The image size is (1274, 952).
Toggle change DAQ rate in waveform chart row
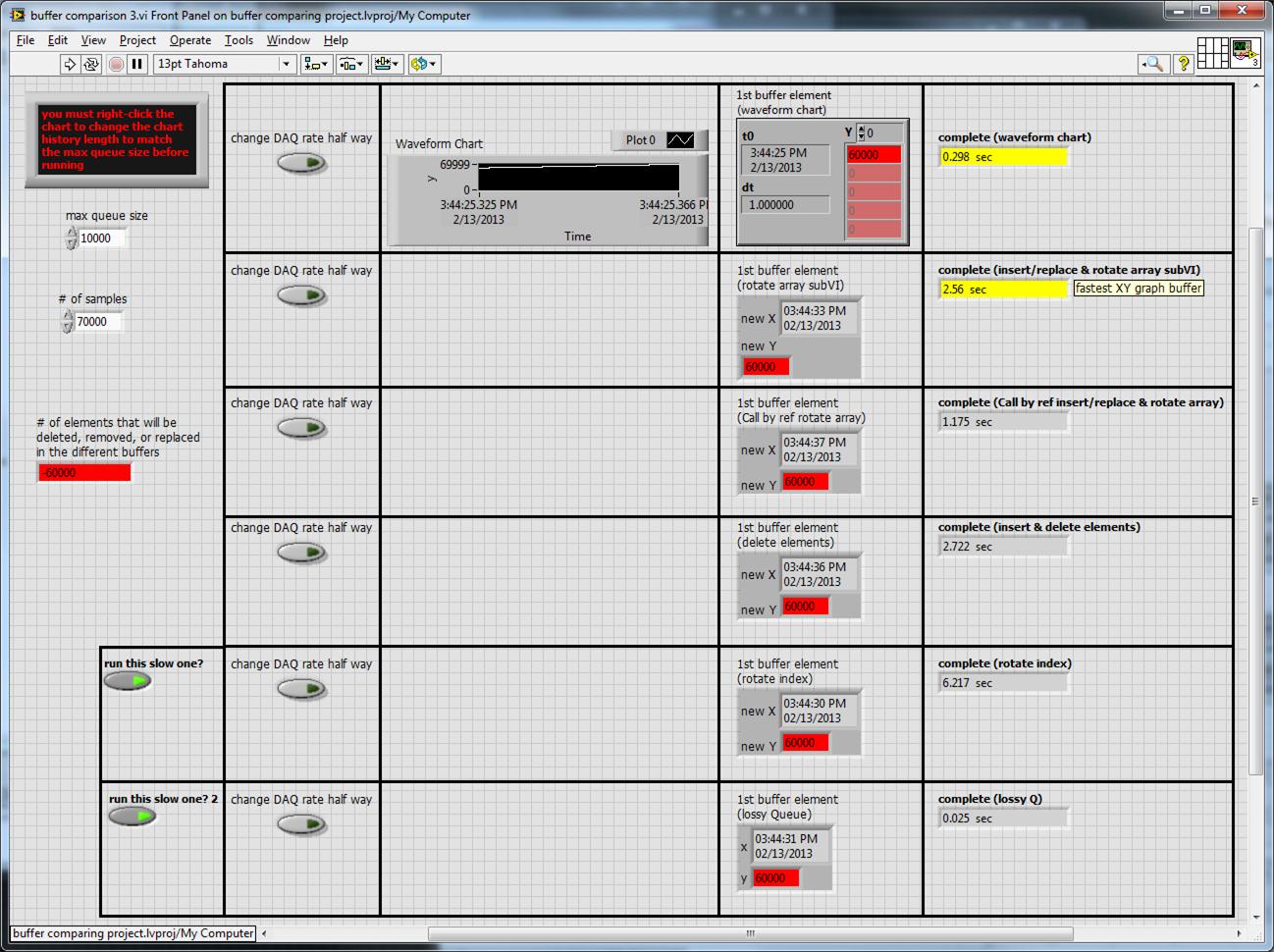(301, 163)
